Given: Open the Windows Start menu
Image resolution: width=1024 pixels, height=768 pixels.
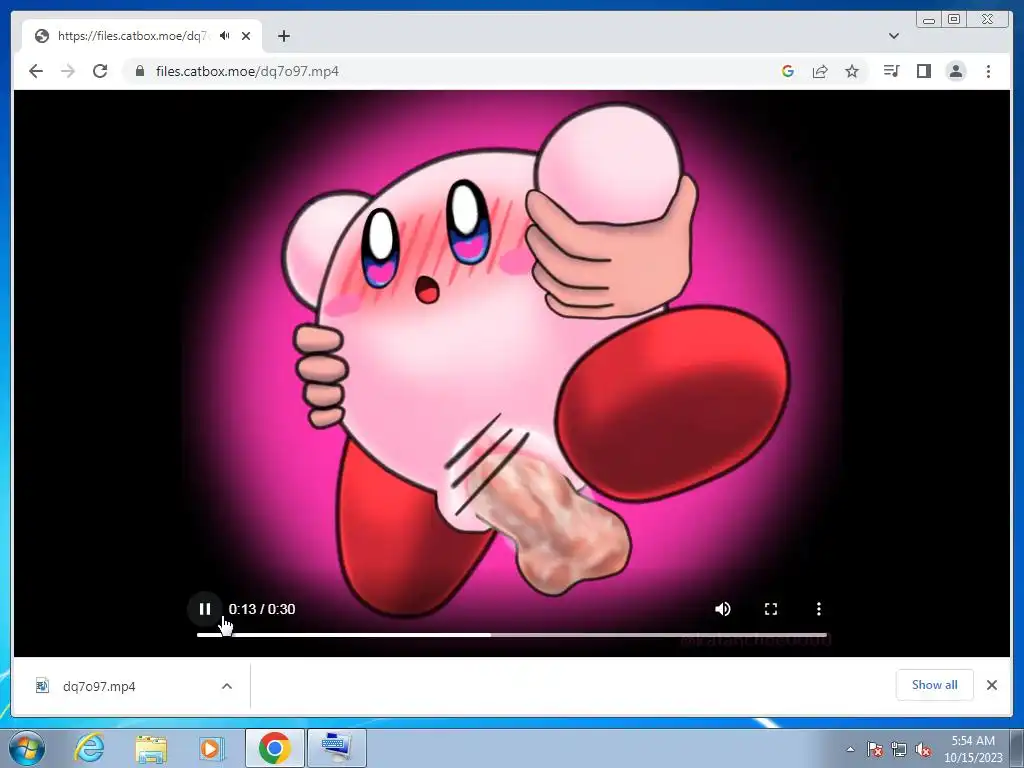Looking at the screenshot, I should coord(26,748).
